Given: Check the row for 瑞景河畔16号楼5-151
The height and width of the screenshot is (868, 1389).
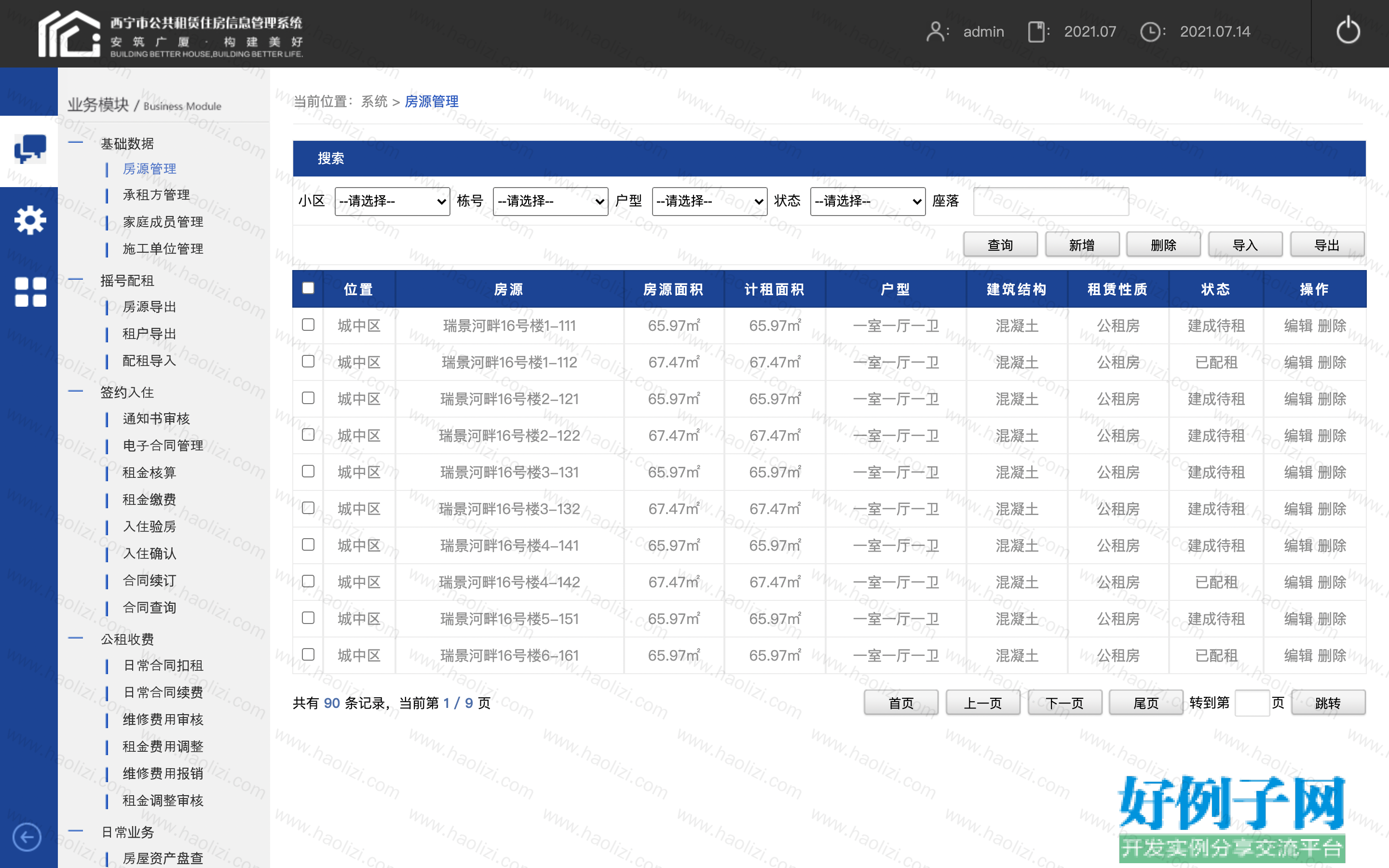Looking at the screenshot, I should click(308, 618).
